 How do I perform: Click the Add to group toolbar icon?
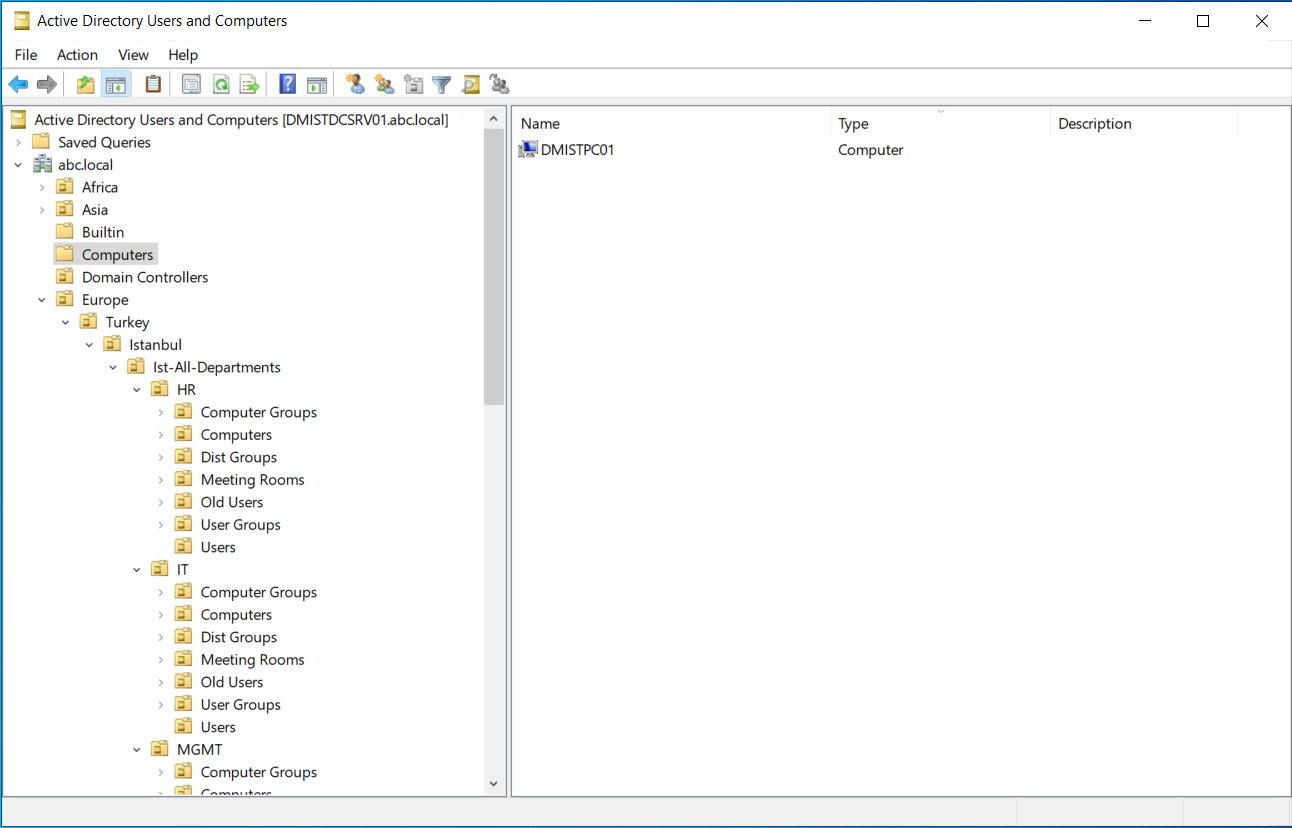500,85
